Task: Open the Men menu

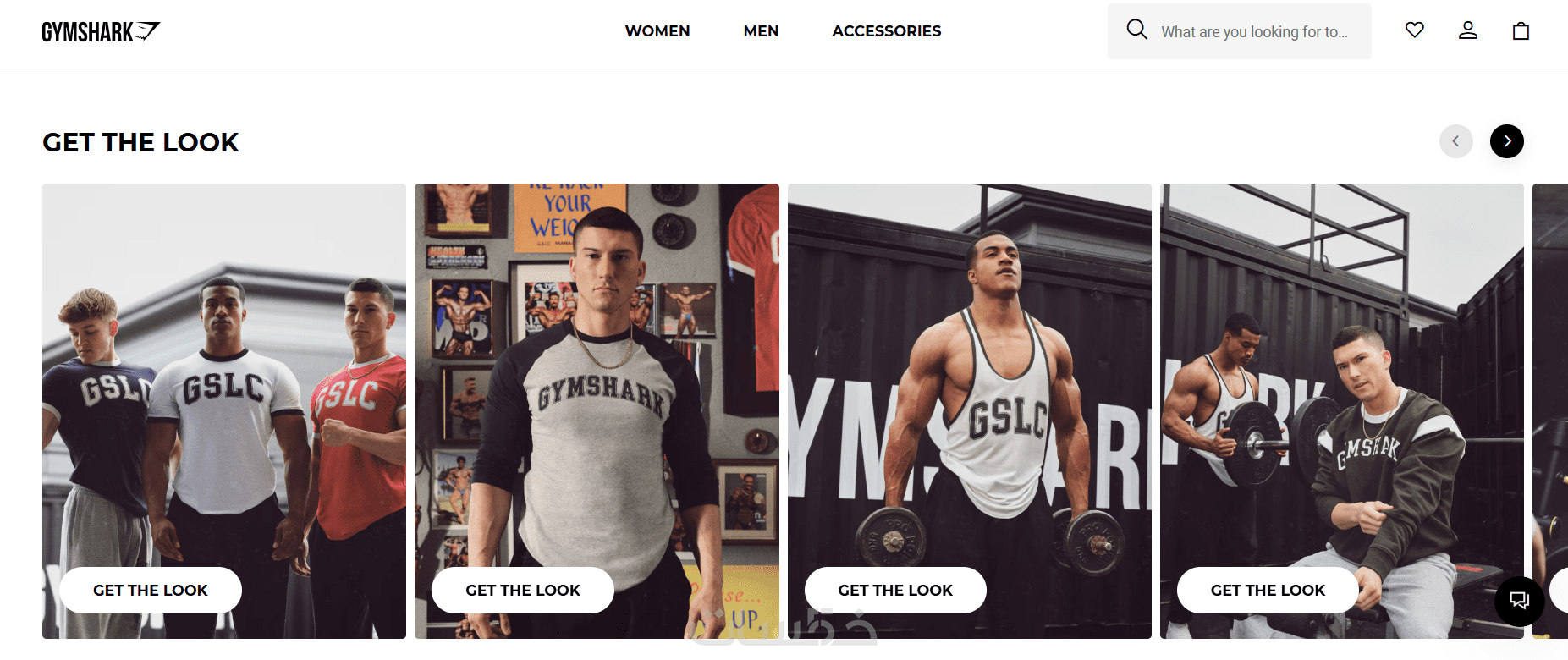Action: pos(761,31)
